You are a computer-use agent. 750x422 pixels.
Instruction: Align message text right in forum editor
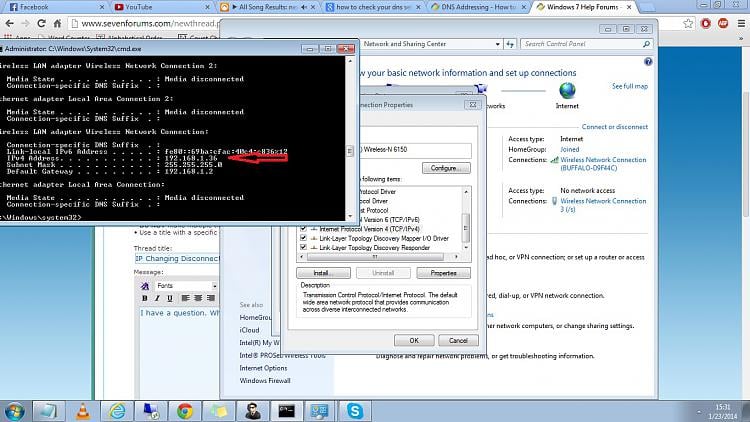pyautogui.click(x=210, y=298)
